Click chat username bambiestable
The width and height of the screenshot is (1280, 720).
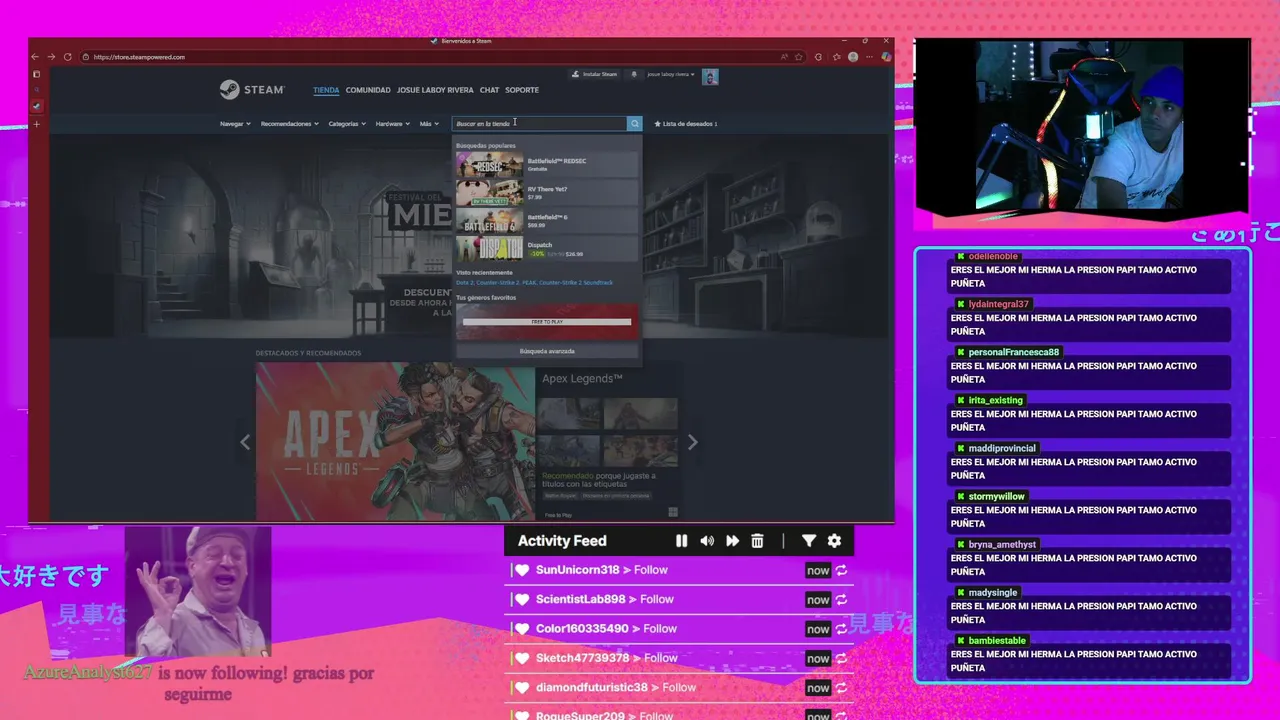tap(997, 640)
